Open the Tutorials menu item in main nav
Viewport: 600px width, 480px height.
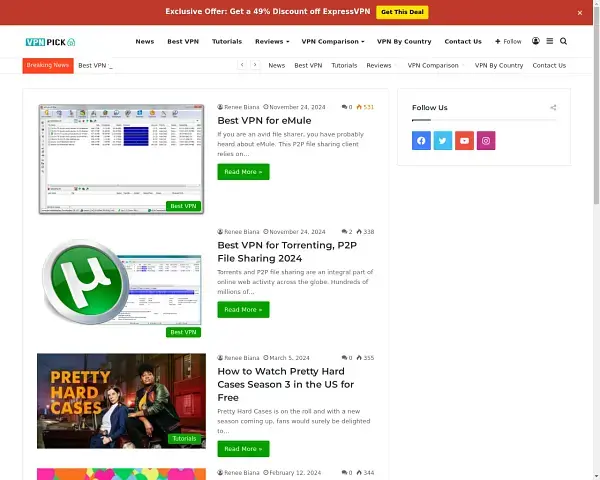[x=227, y=42]
